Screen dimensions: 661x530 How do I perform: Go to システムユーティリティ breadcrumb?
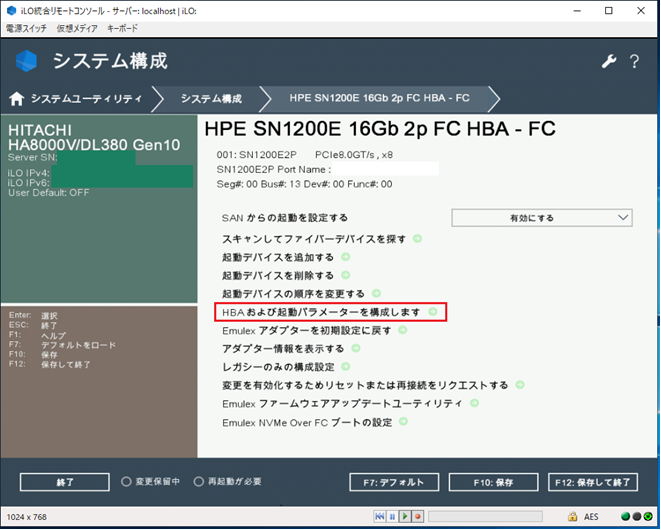(87, 99)
